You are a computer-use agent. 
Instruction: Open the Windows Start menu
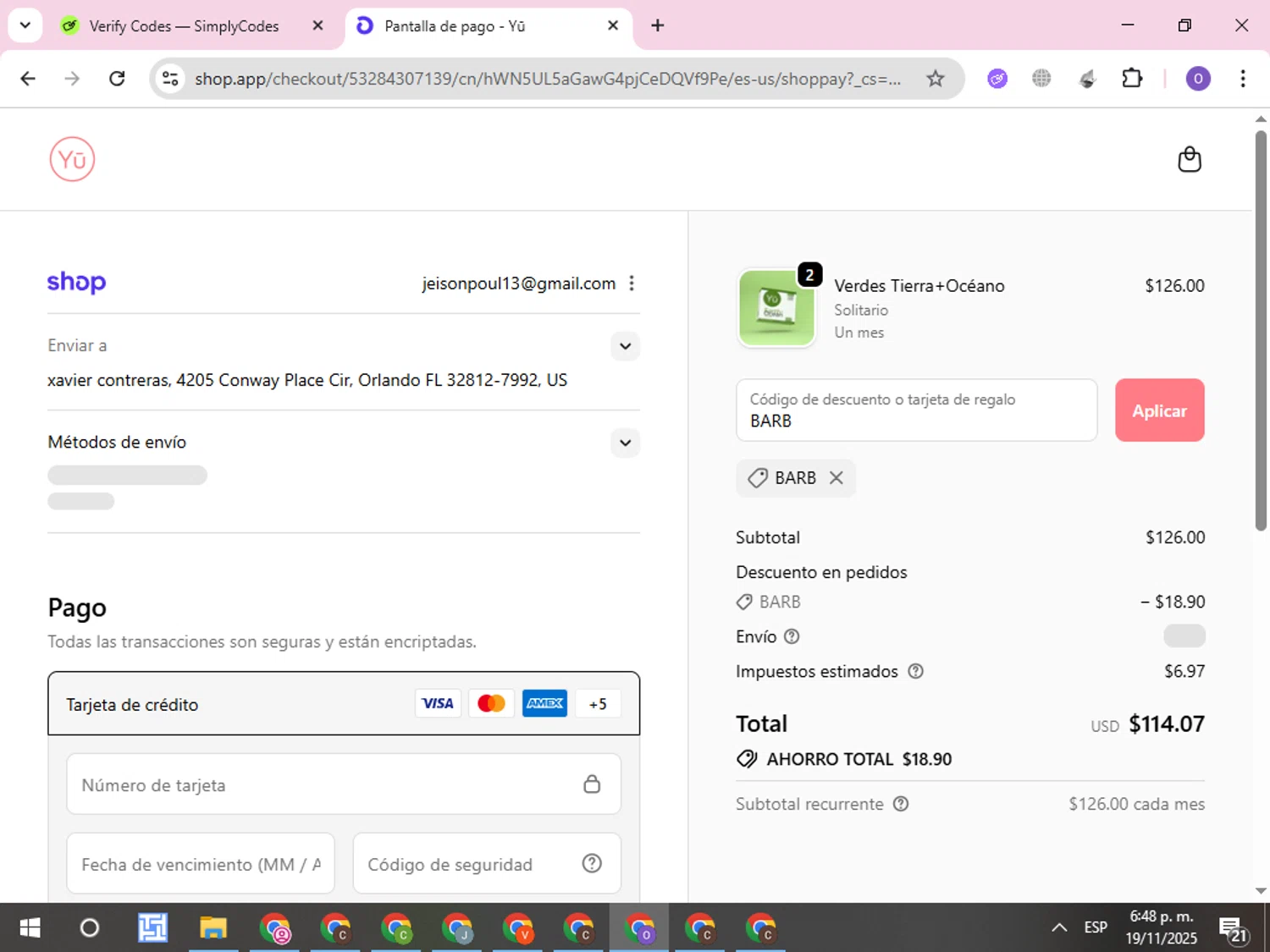pos(30,928)
